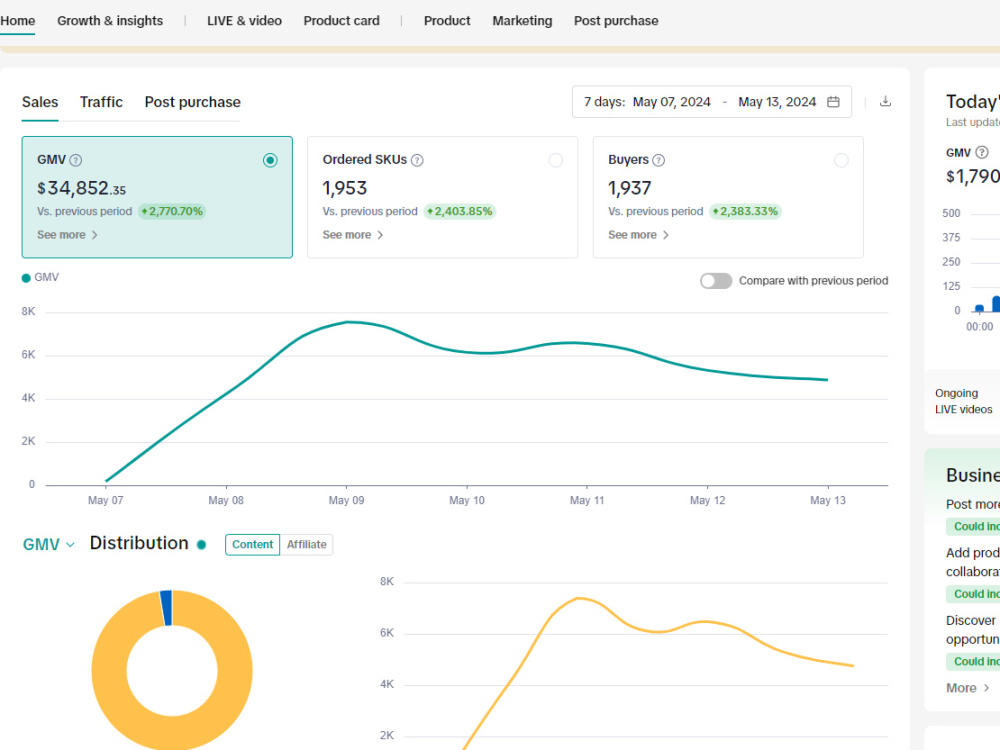Toggle Compare with previous period switch
The image size is (1000, 750).
coord(716,281)
